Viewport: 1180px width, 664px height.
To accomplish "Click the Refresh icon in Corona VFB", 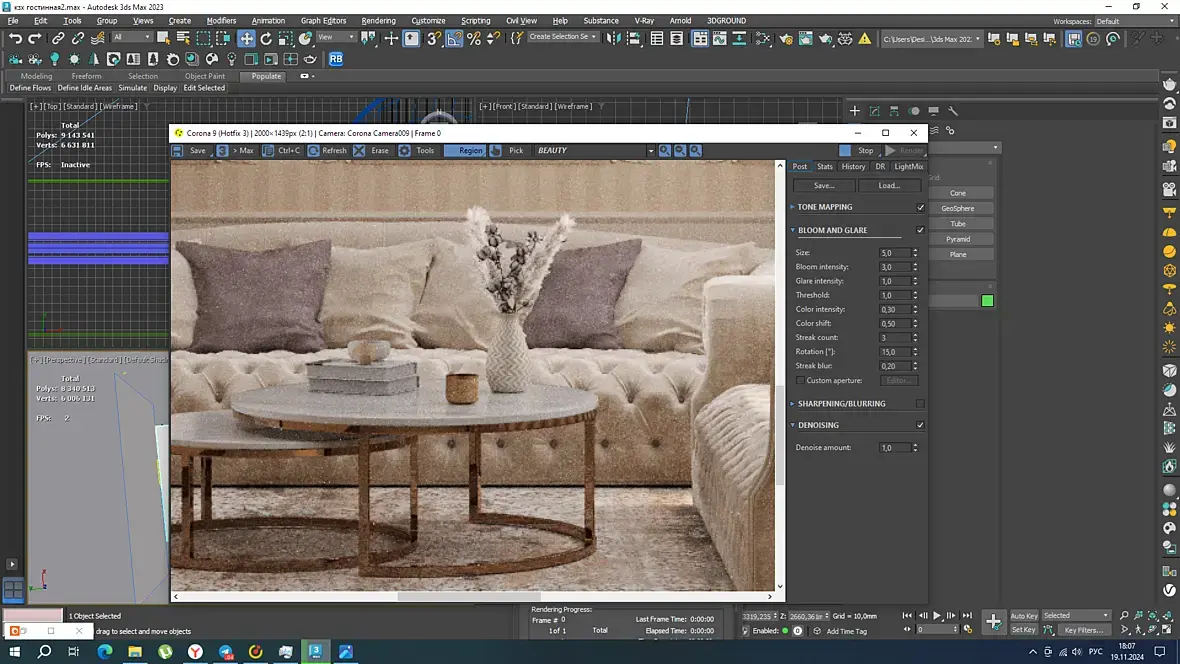I will 314,151.
